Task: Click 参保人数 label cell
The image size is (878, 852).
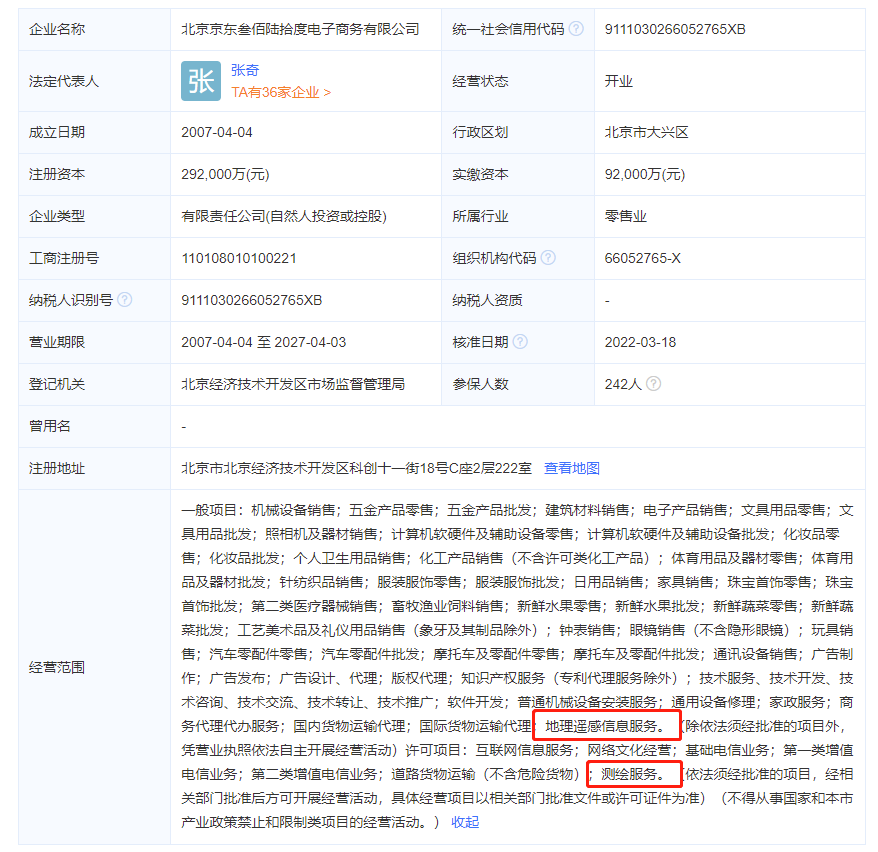Action: [518, 384]
